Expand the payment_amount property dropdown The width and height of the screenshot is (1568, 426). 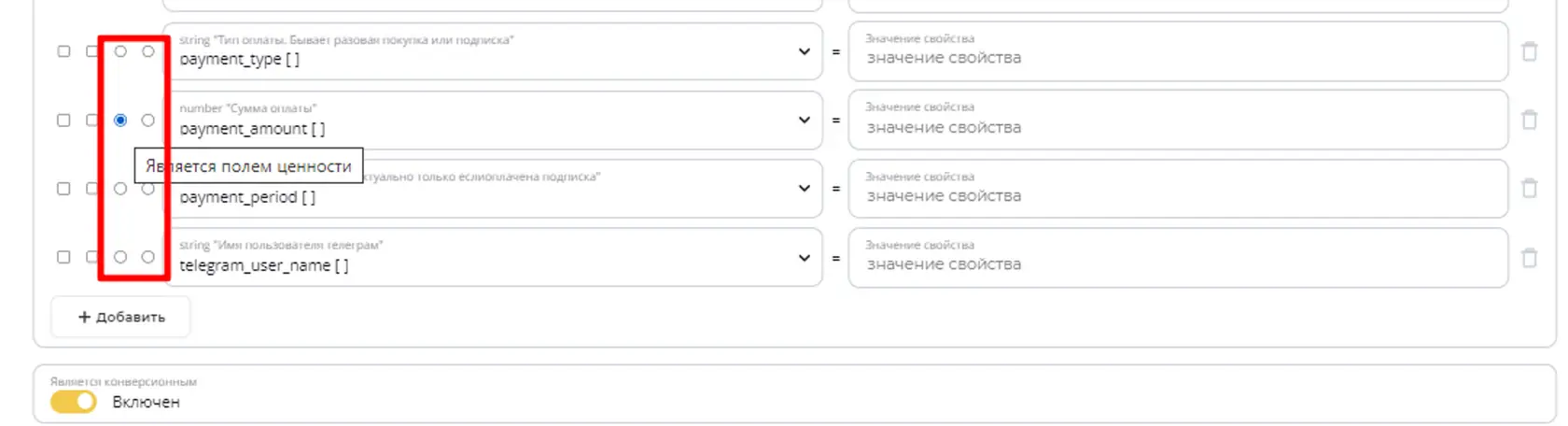tap(804, 120)
